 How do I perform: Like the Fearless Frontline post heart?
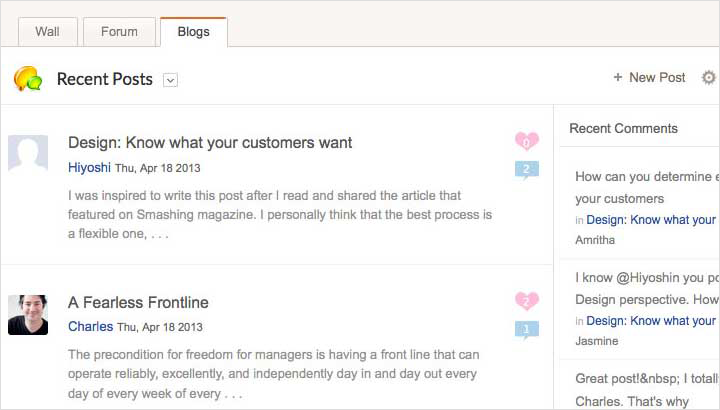point(527,301)
